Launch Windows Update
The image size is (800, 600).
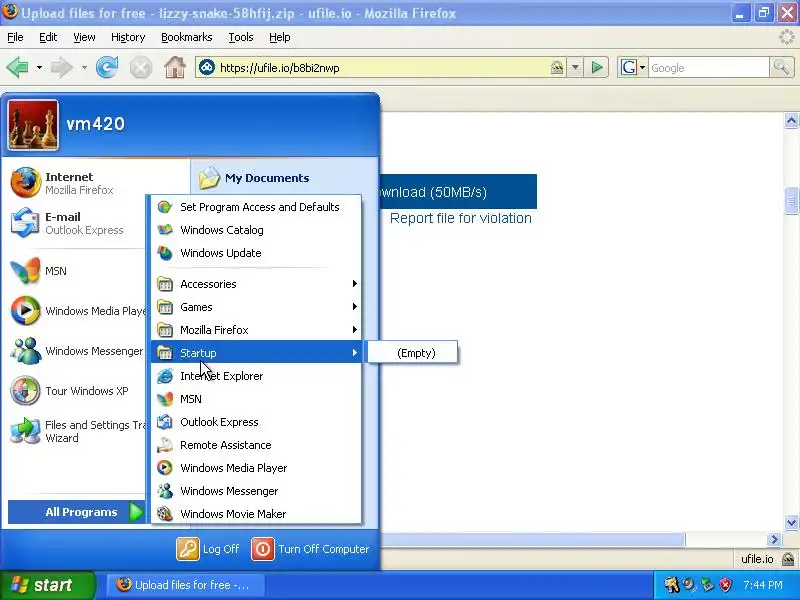[x=256, y=253]
